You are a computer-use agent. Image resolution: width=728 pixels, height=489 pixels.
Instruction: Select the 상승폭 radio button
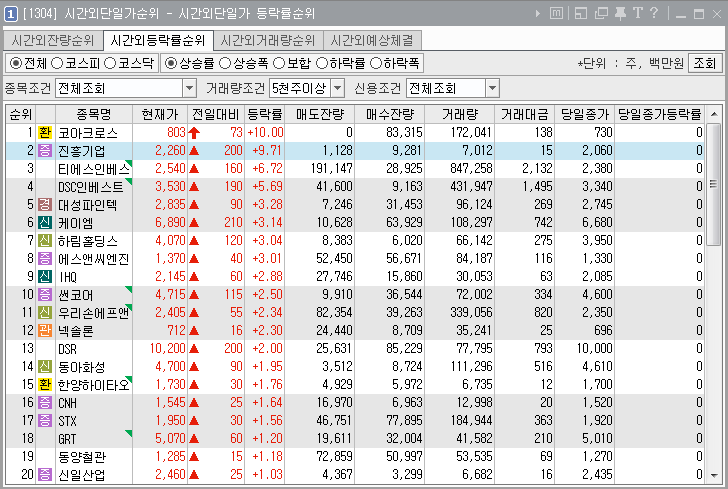point(225,63)
